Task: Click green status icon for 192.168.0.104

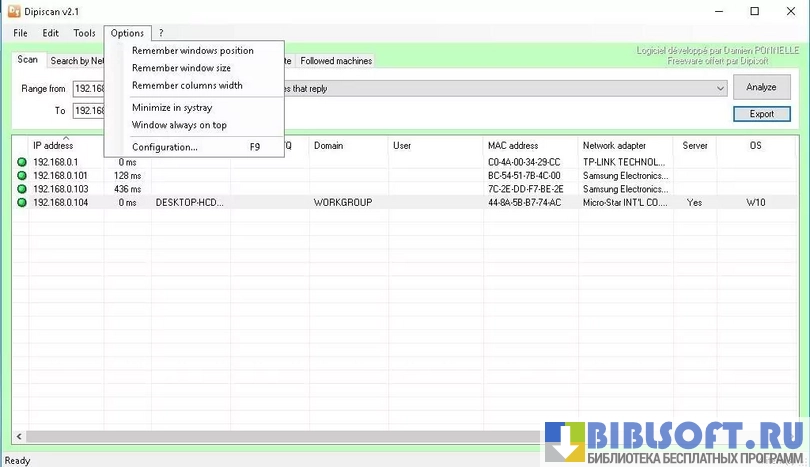Action: coord(21,203)
